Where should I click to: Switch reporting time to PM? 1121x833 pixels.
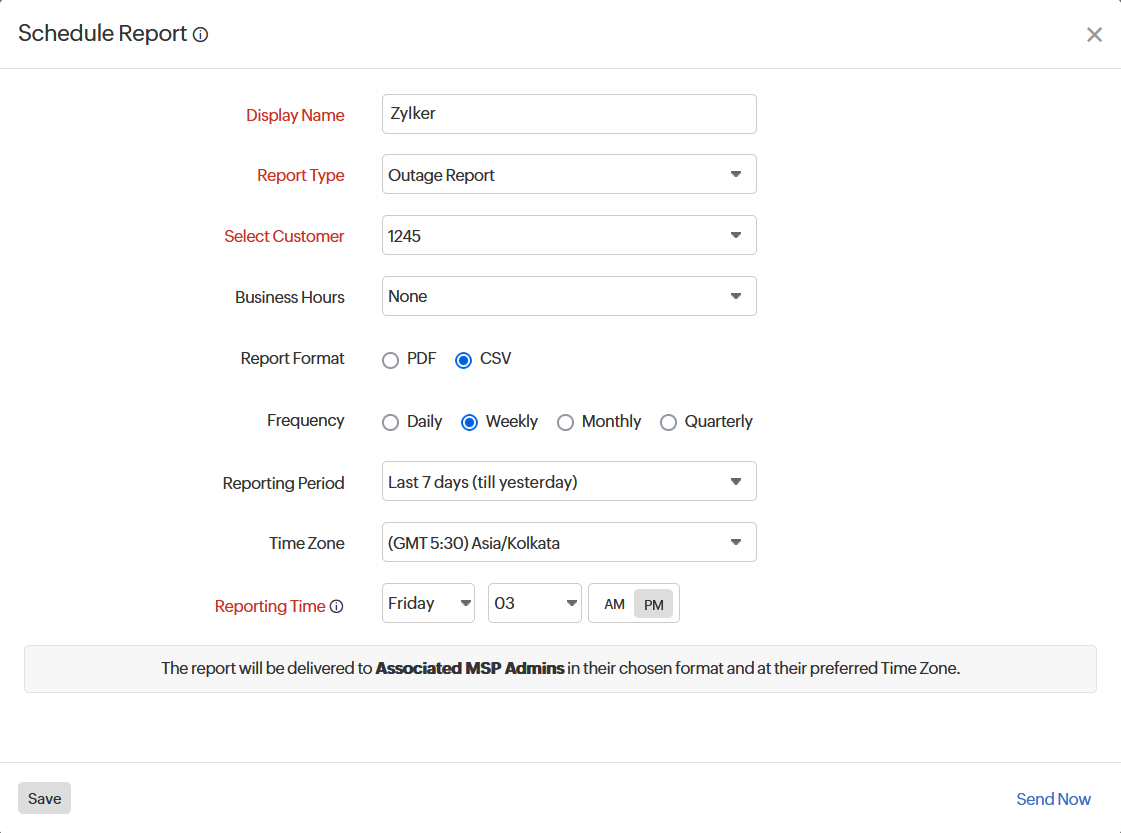[654, 605]
